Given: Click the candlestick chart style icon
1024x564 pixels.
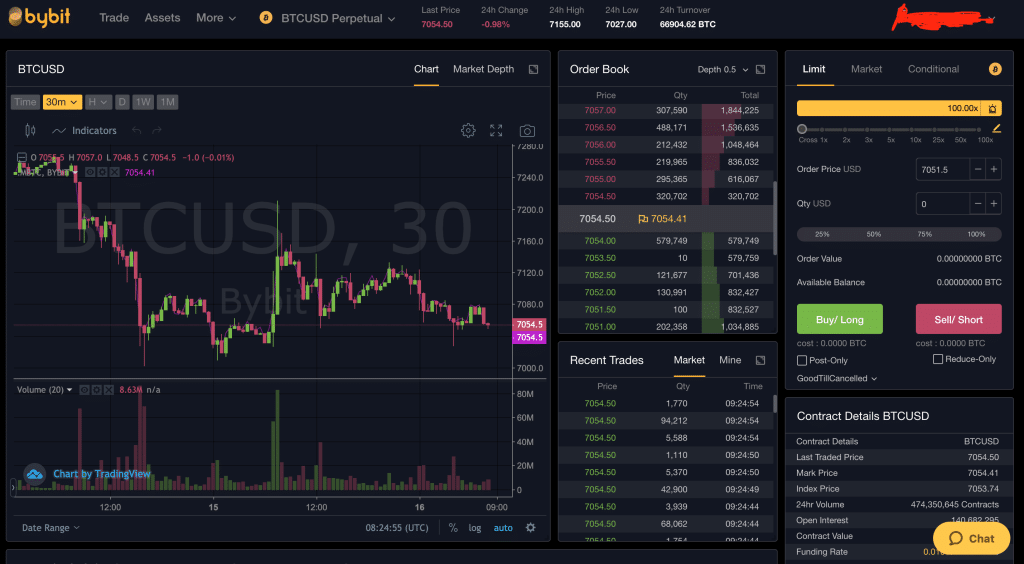Looking at the screenshot, I should point(30,131).
